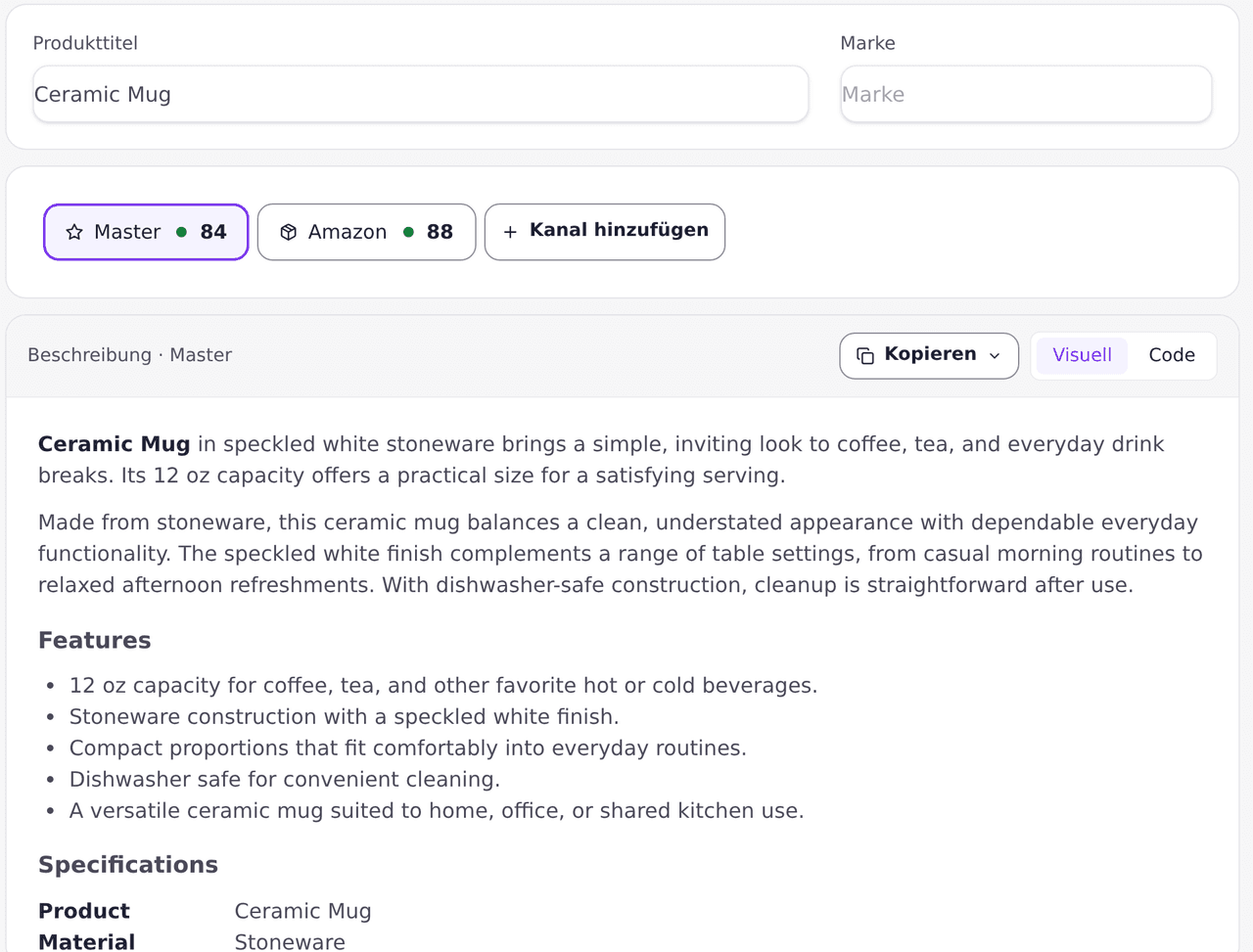Switch the editor to Code mode

click(1172, 355)
